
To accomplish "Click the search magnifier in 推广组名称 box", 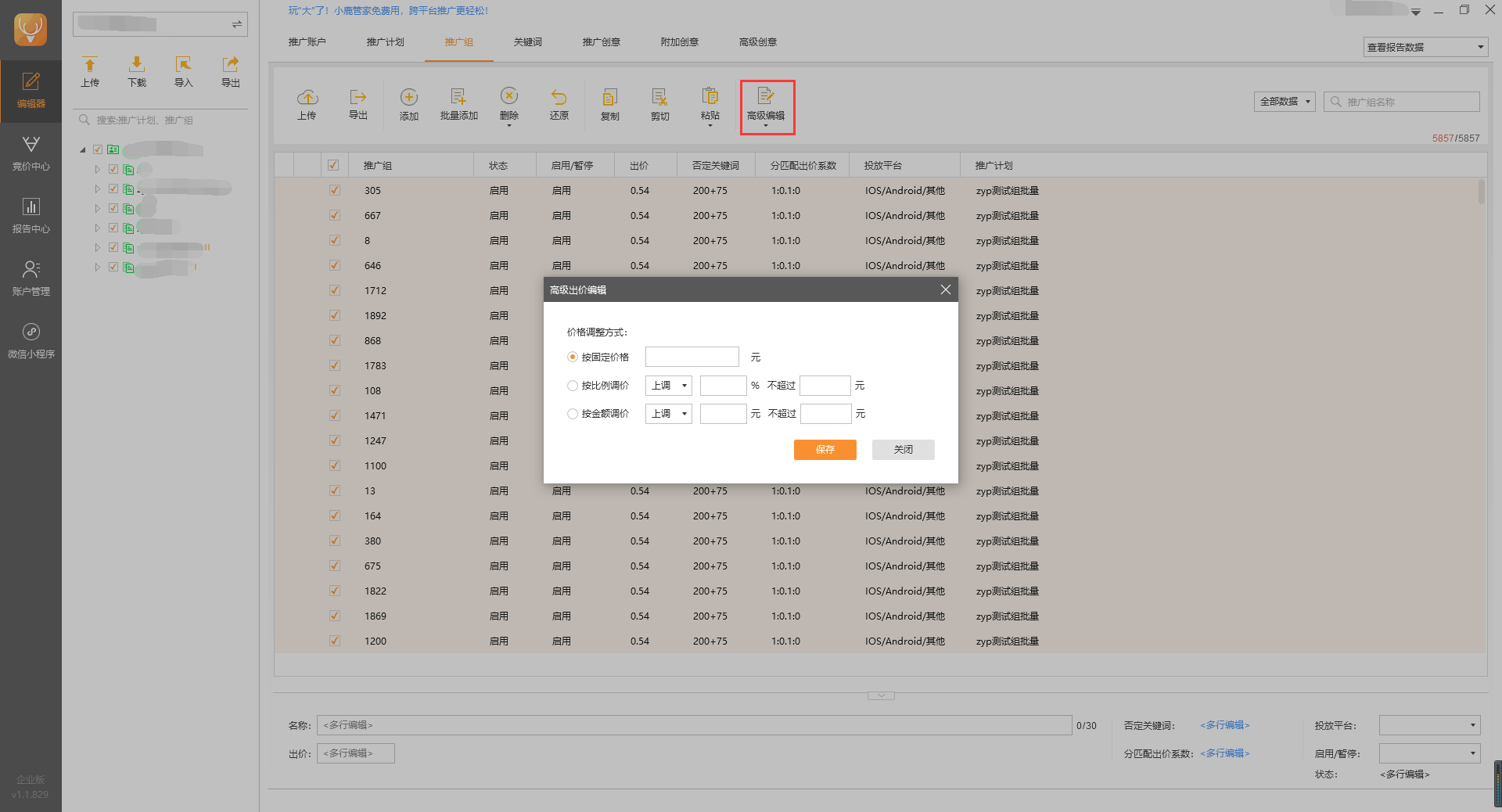I will 1336,102.
